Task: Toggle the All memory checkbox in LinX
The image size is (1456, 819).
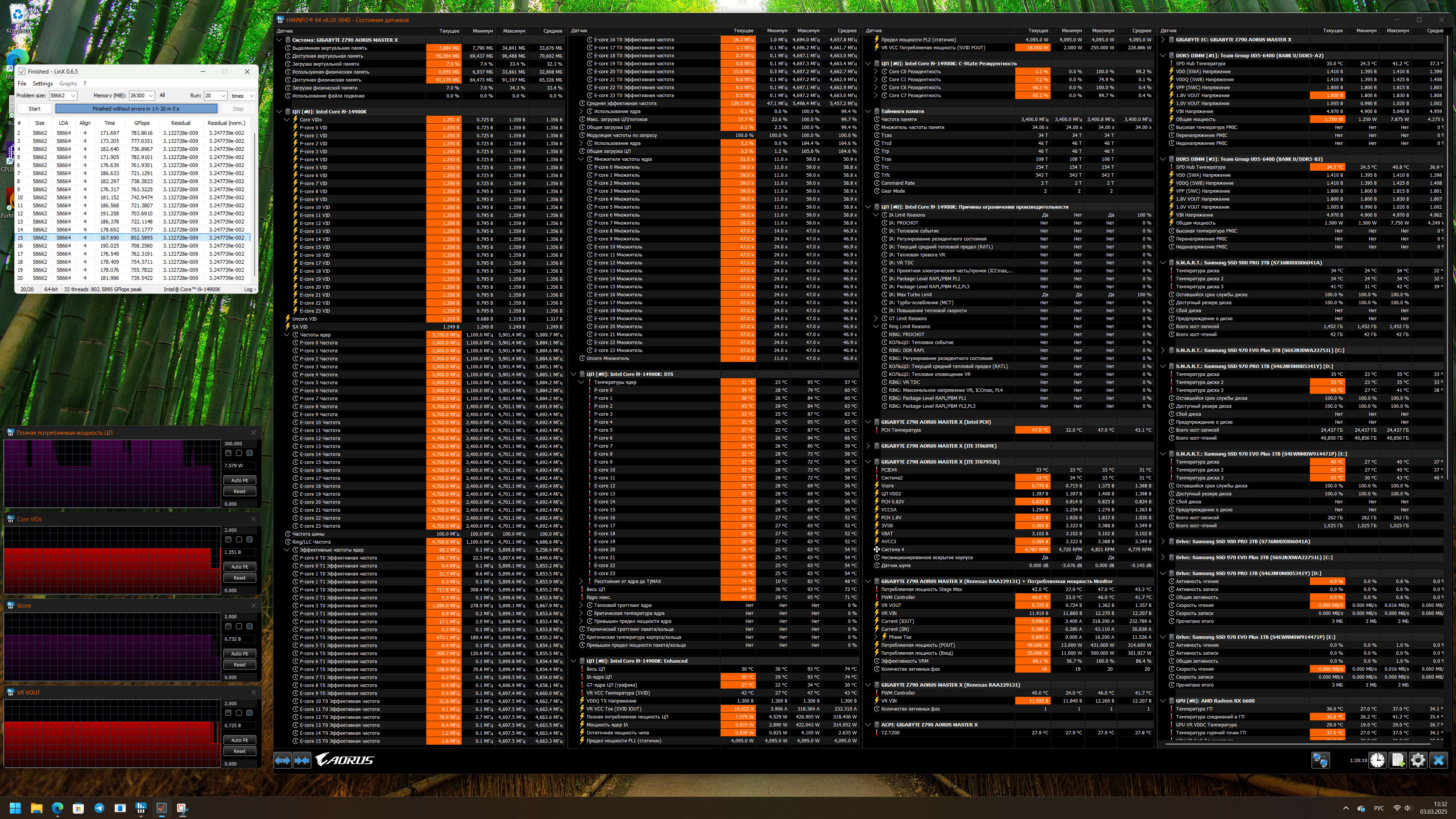Action: click(162, 96)
